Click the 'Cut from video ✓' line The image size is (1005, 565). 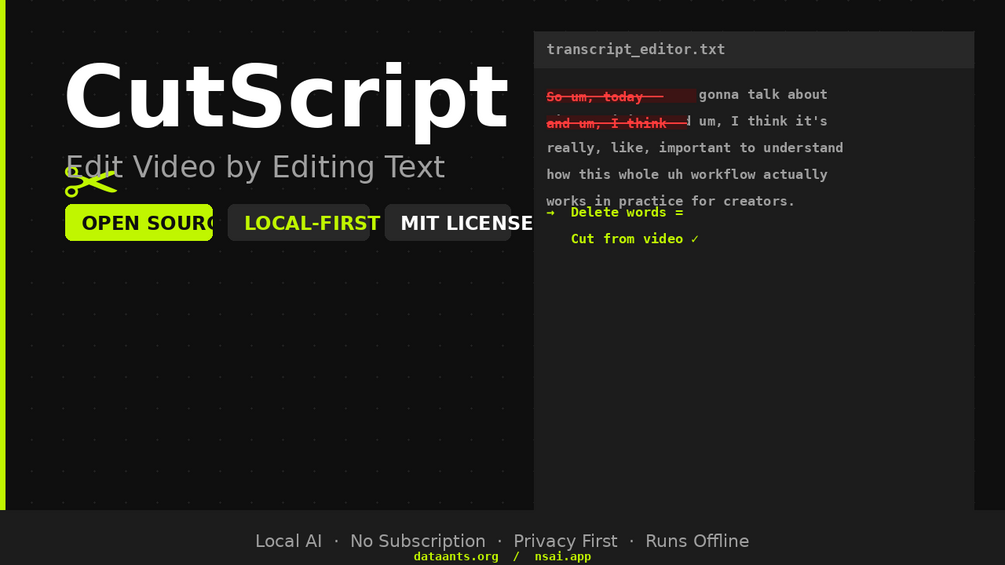635,239
